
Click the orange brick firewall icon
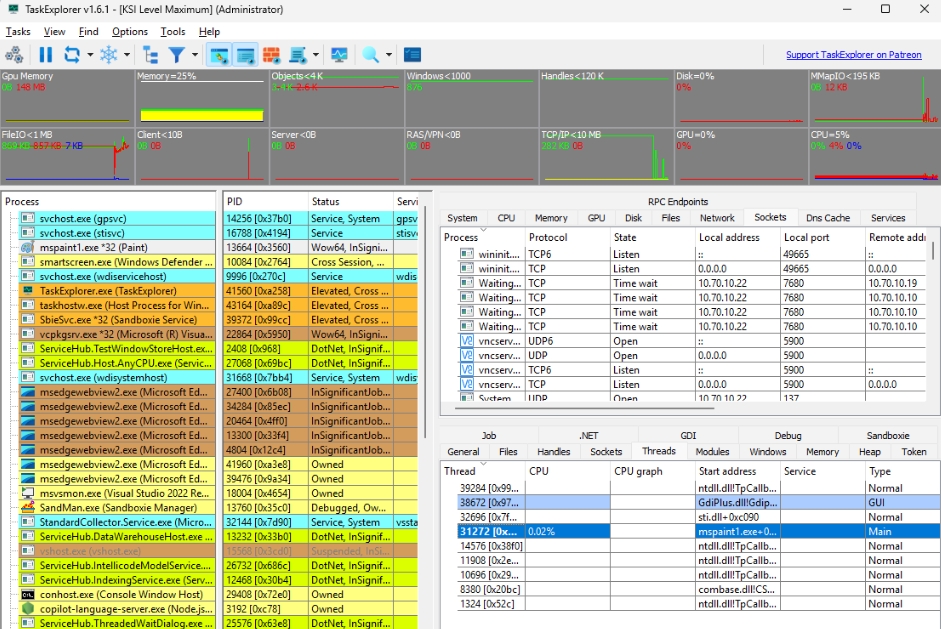(271, 55)
